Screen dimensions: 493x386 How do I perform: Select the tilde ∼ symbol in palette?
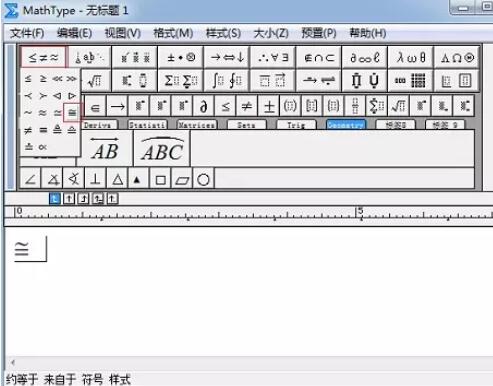28,113
